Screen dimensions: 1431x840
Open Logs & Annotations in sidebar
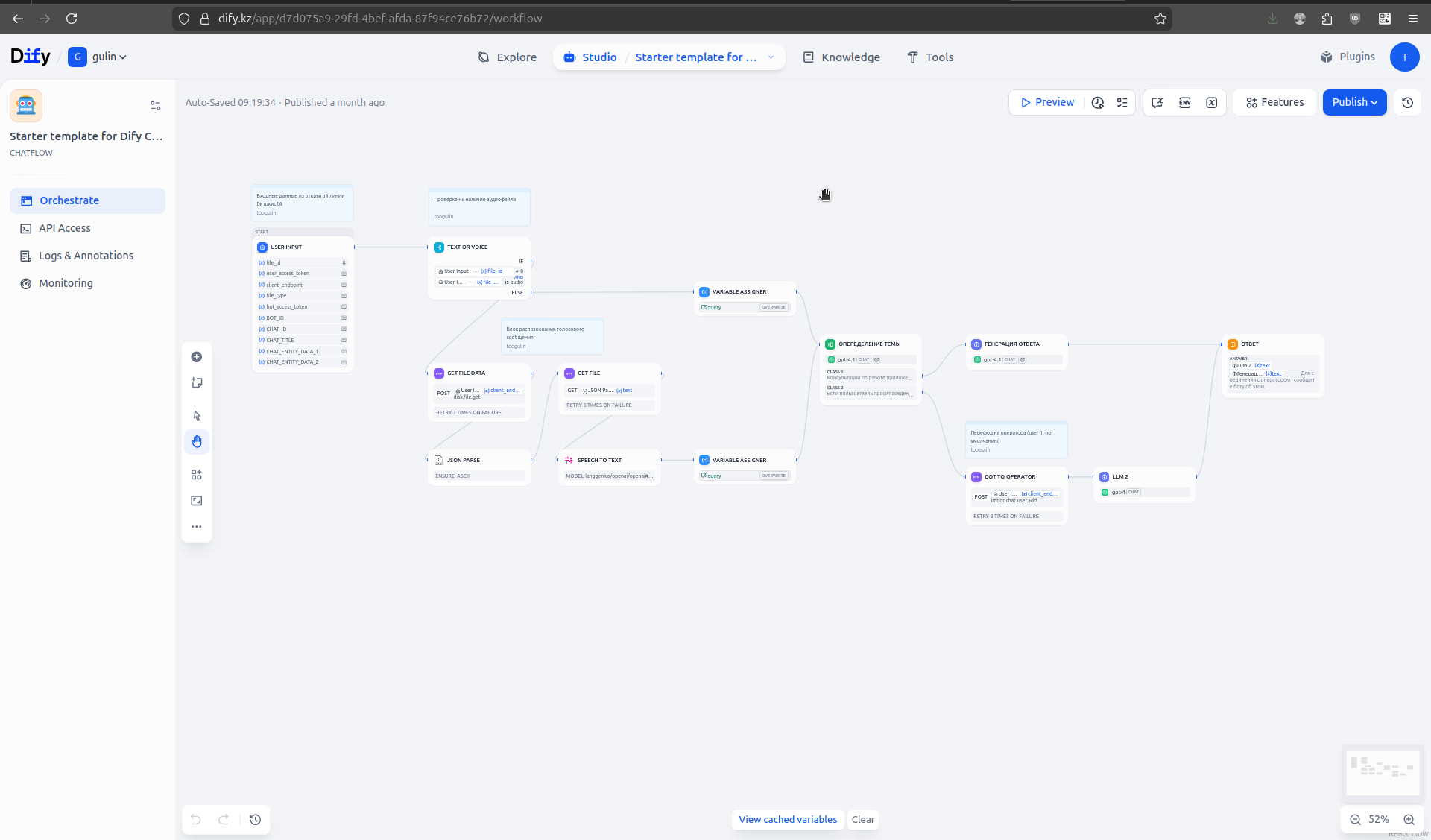pos(86,256)
